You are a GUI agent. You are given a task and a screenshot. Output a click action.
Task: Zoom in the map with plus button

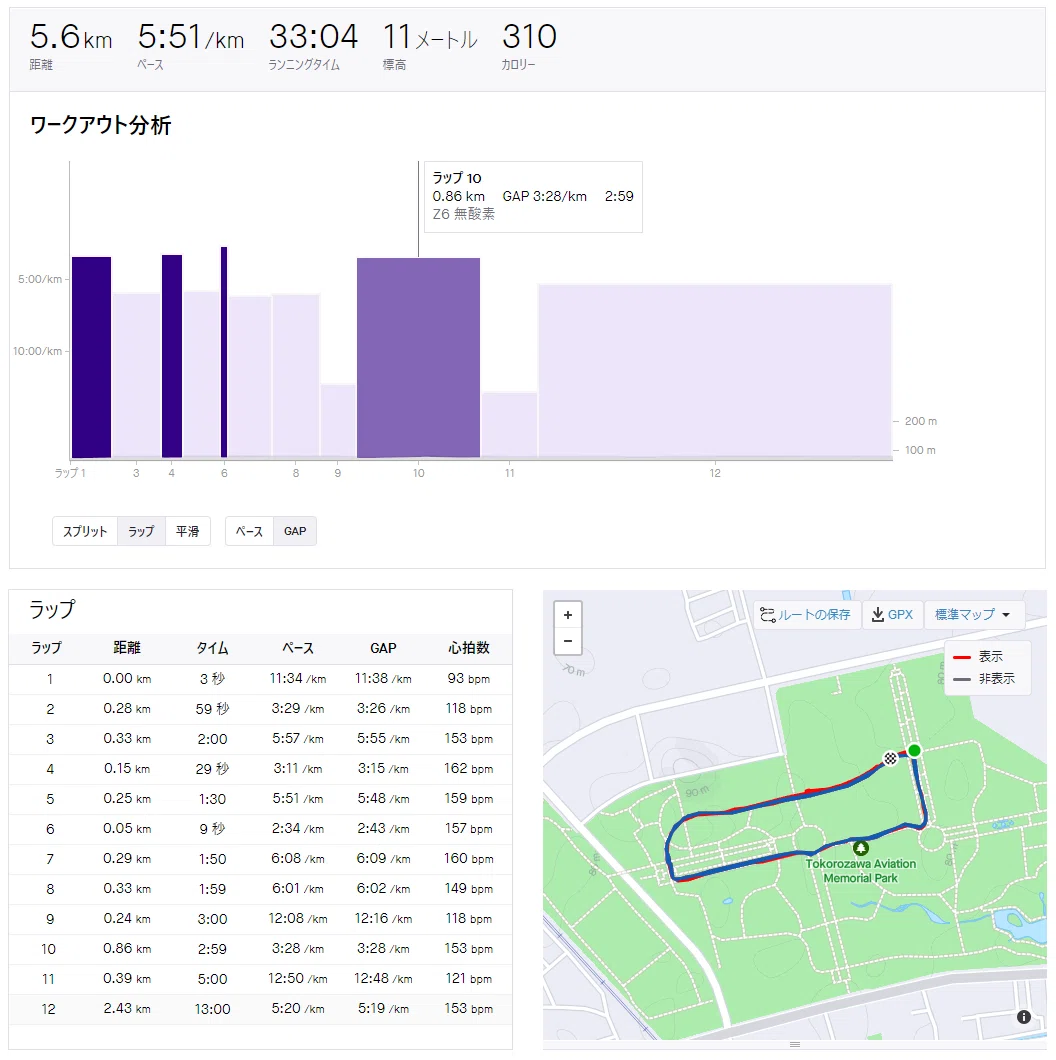[x=568, y=615]
